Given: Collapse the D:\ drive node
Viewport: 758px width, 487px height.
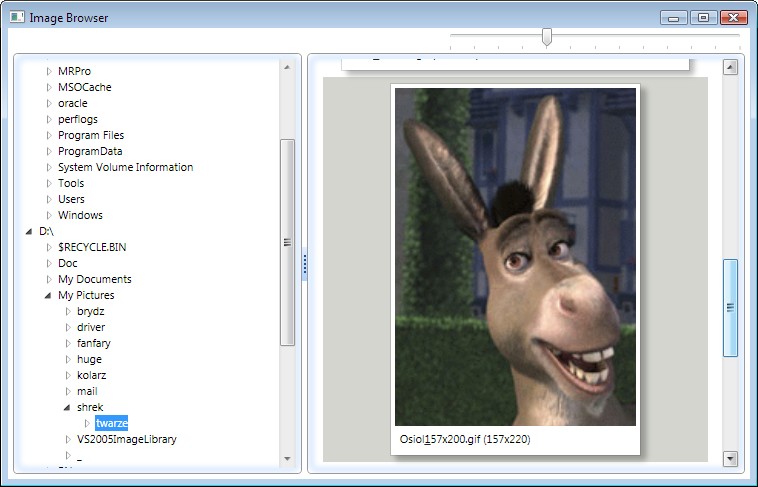Looking at the screenshot, I should pos(29,232).
